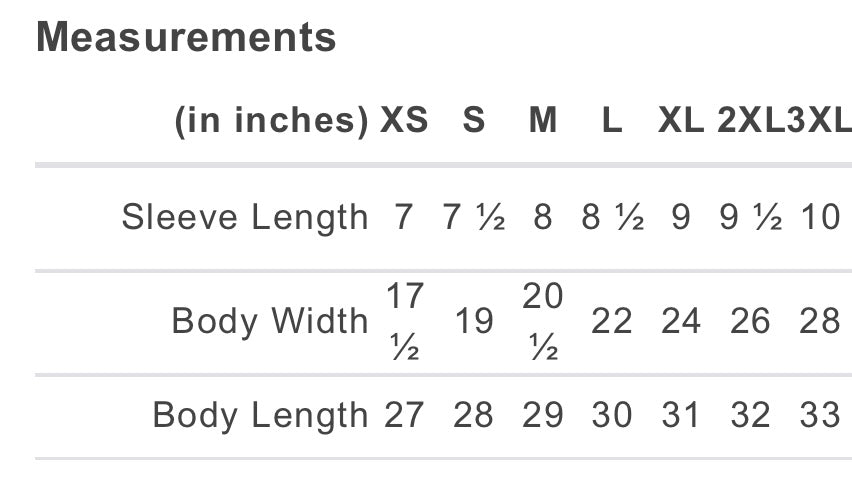Screen dimensions: 852x503
Task: Select the Body Length row label
Action: (x=260, y=415)
